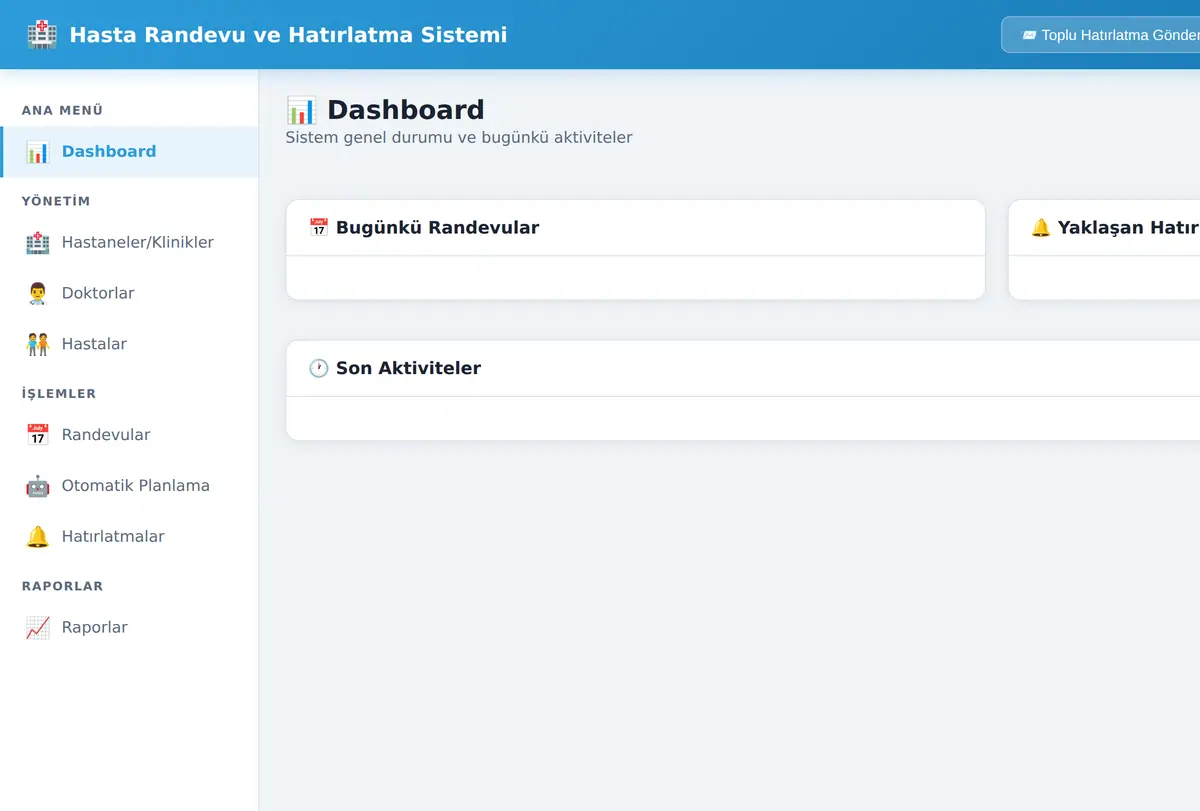Click the subtitle 'Sistem genel durumu ve bugünkü aktiviteler'

point(459,138)
